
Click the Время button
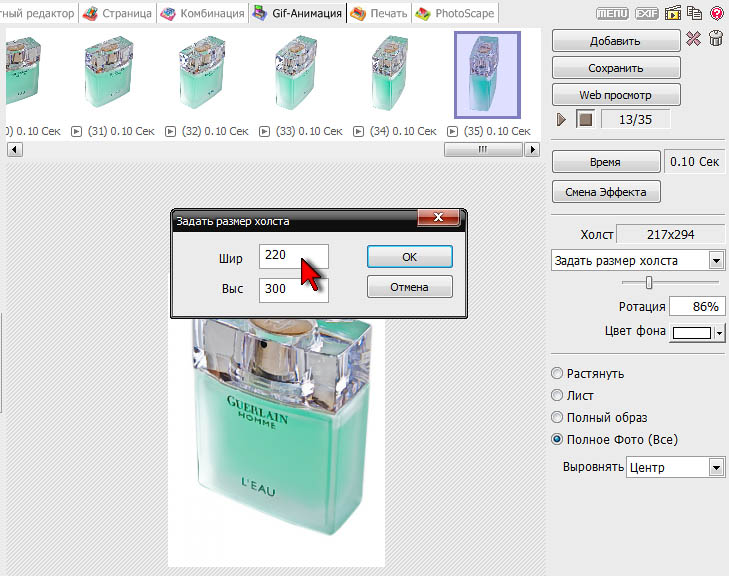coord(606,162)
